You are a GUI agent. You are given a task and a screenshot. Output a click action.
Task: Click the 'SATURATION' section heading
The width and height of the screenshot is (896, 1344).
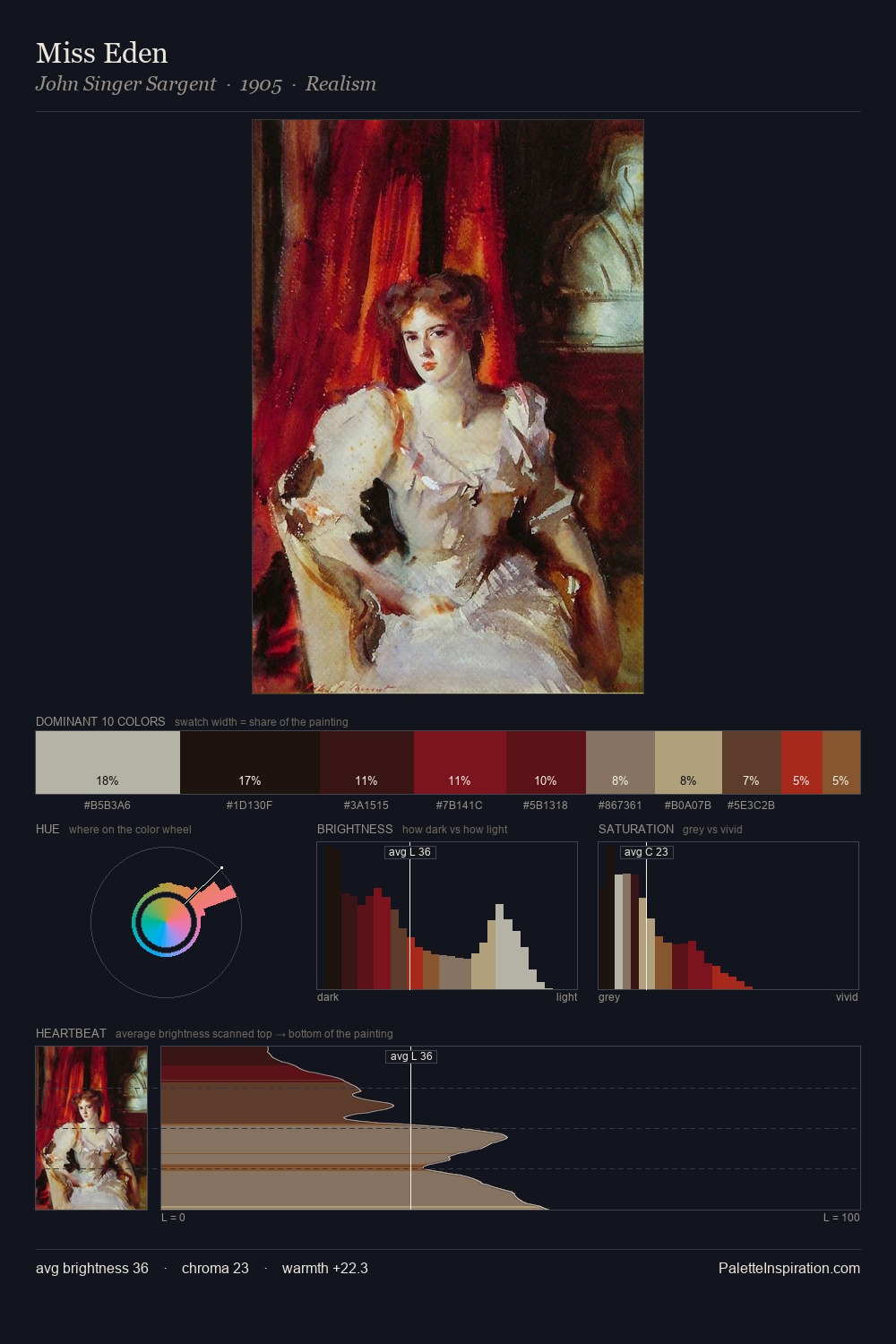click(636, 829)
